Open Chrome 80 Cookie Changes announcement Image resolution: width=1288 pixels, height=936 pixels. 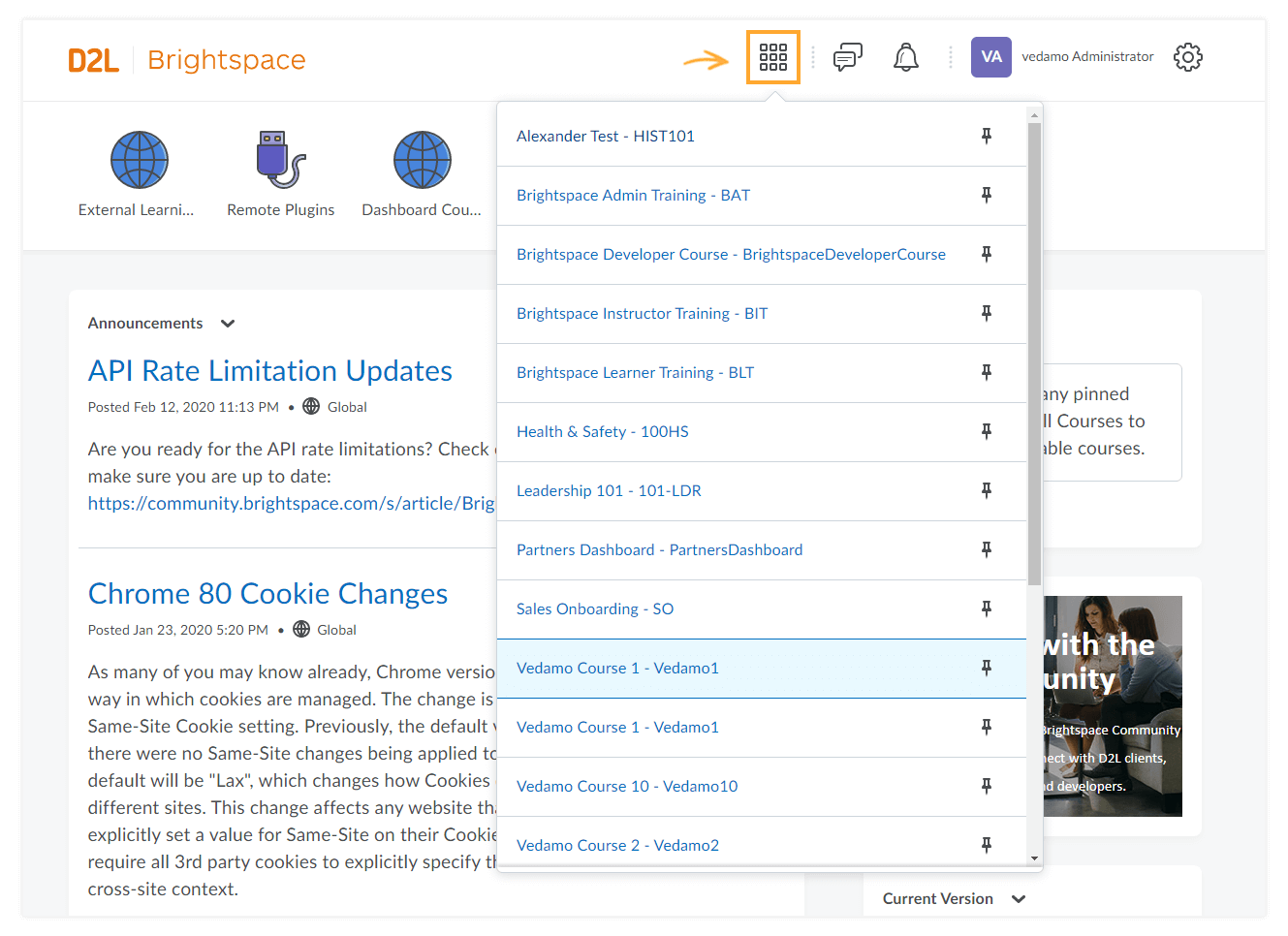(x=267, y=594)
